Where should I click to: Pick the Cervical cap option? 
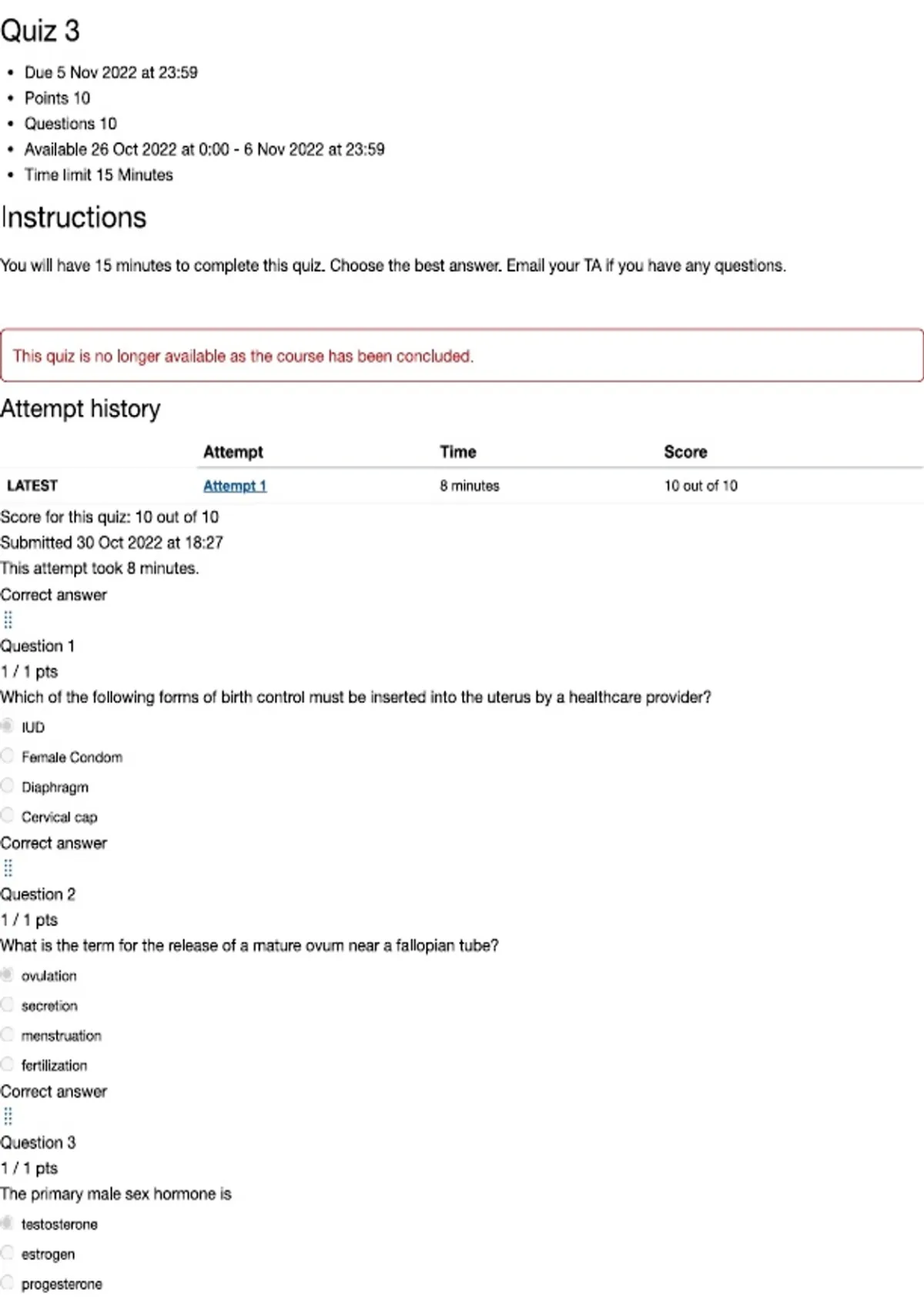(8, 815)
